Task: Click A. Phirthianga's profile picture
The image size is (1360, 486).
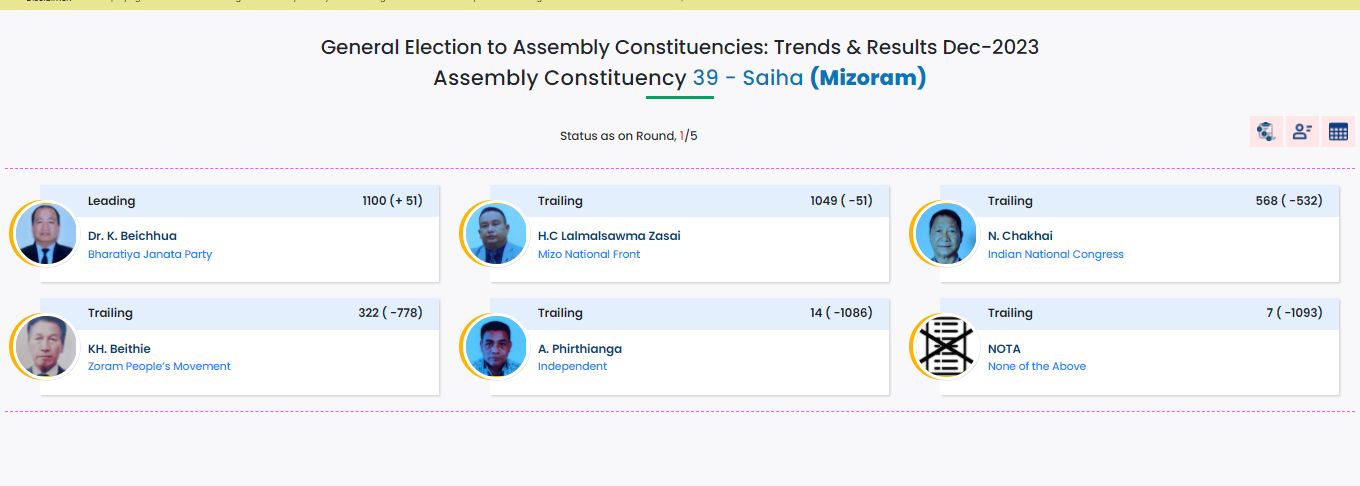Action: (496, 346)
